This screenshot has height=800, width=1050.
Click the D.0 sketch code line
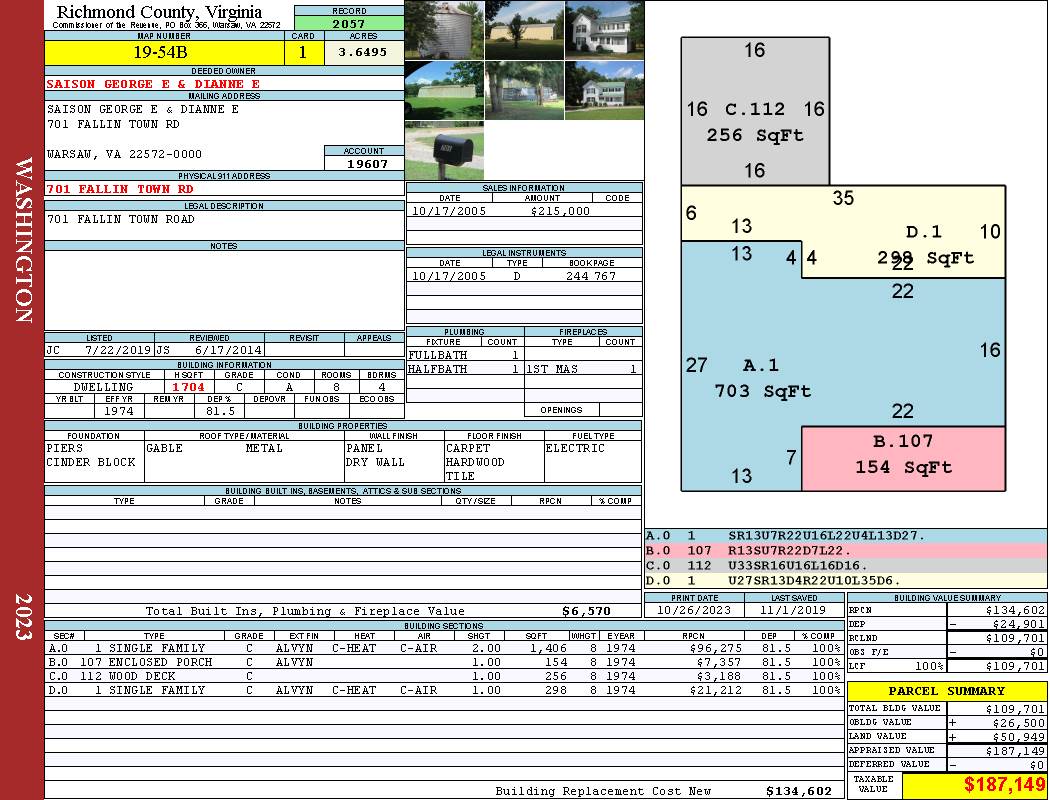846,580
